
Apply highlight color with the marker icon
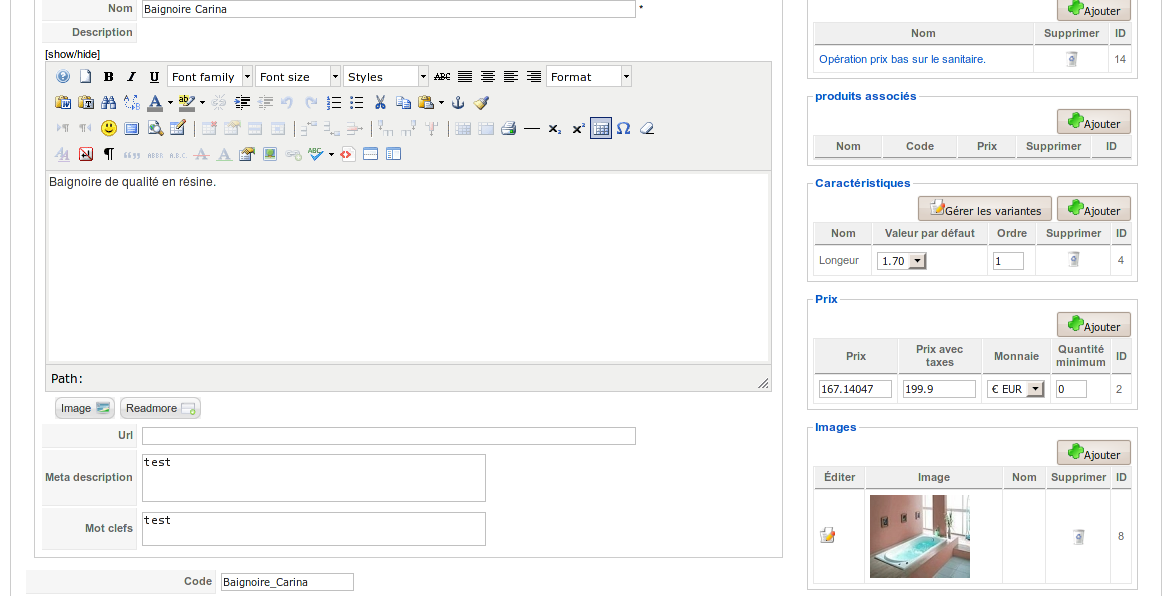point(187,103)
